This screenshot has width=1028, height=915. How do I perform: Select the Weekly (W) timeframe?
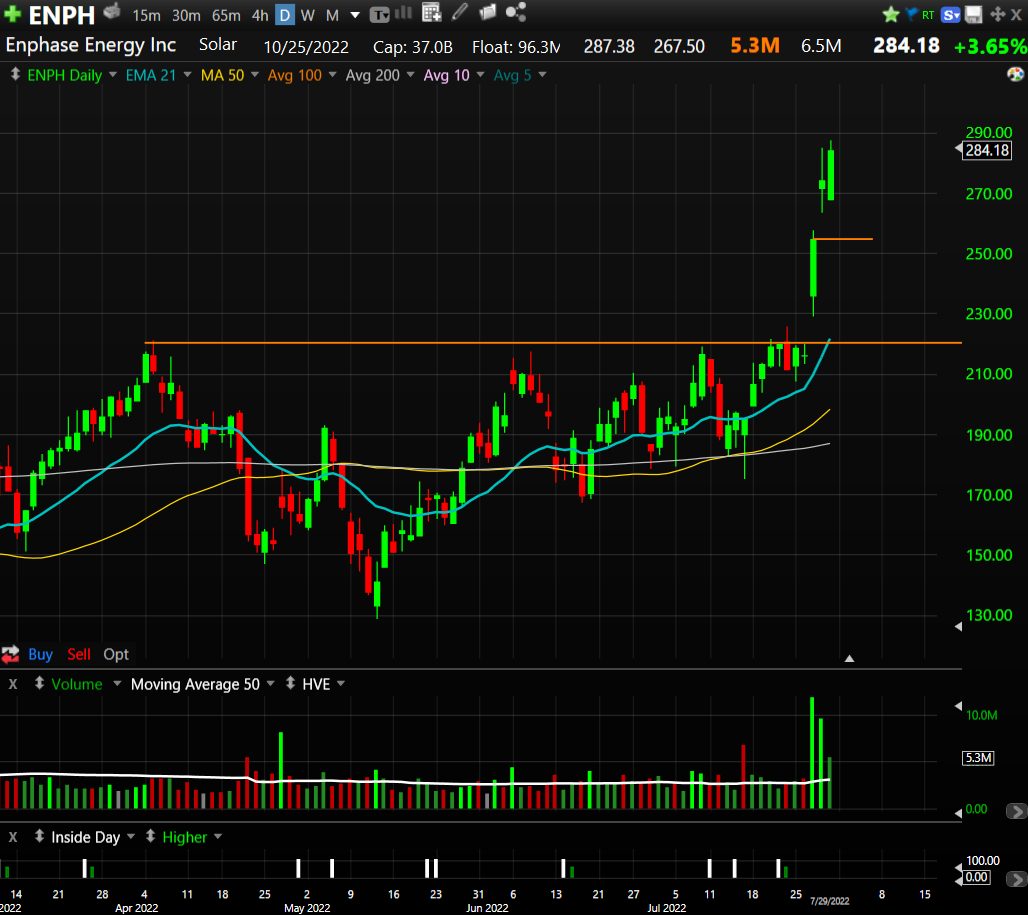point(307,15)
